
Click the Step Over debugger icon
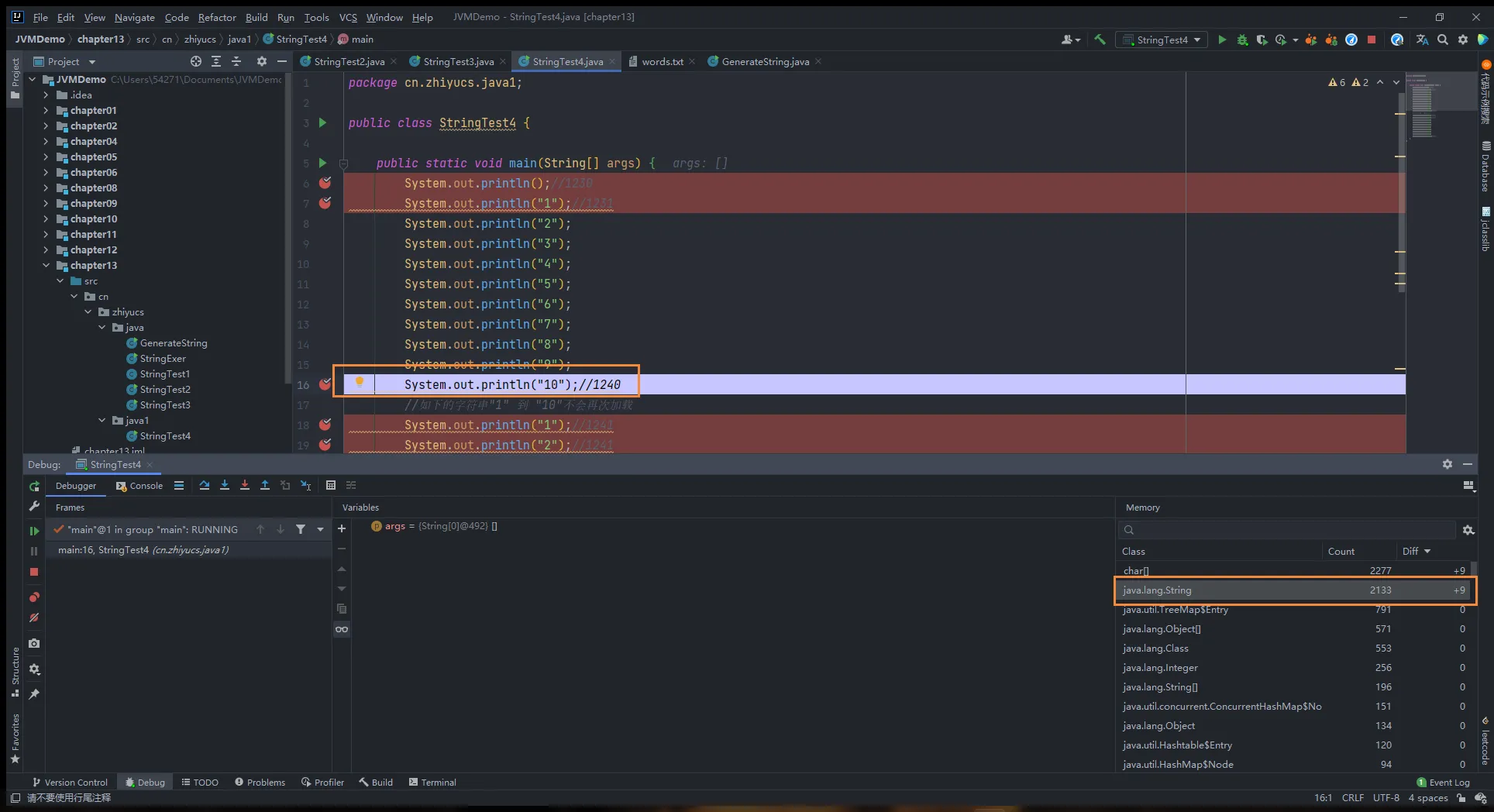pyautogui.click(x=205, y=485)
